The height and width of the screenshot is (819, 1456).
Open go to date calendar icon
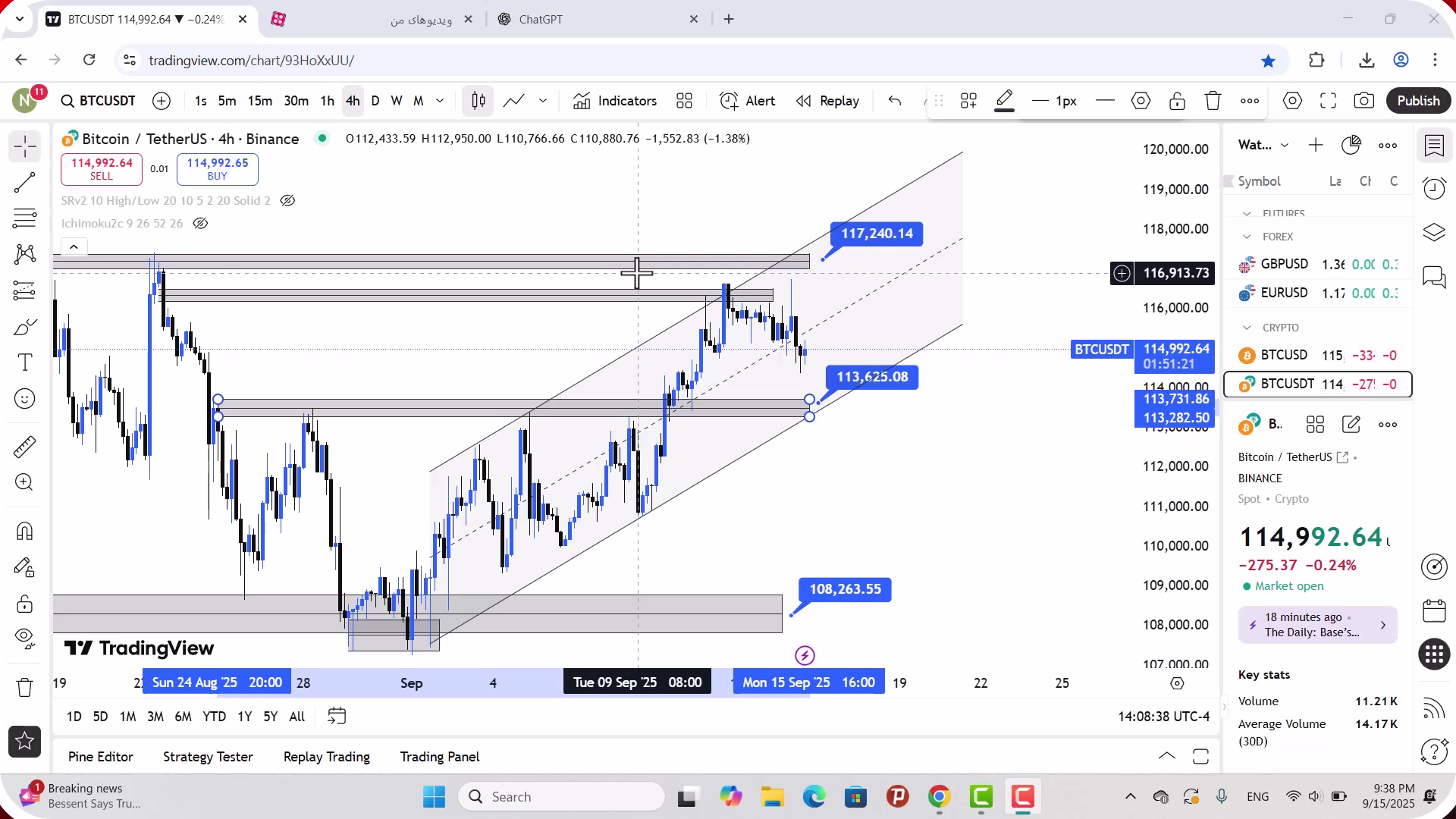[337, 717]
